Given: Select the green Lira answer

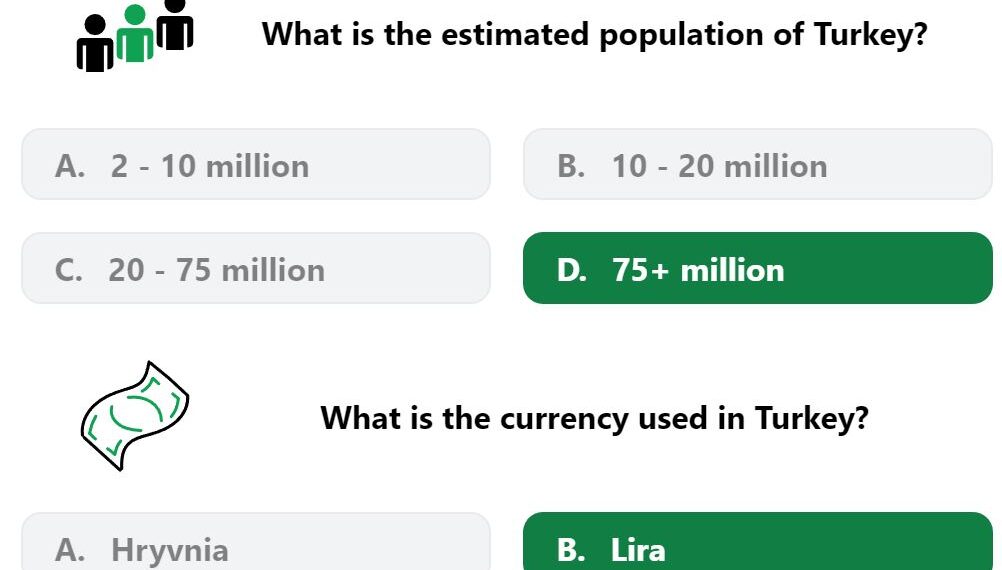Looking at the screenshot, I should [757, 542].
